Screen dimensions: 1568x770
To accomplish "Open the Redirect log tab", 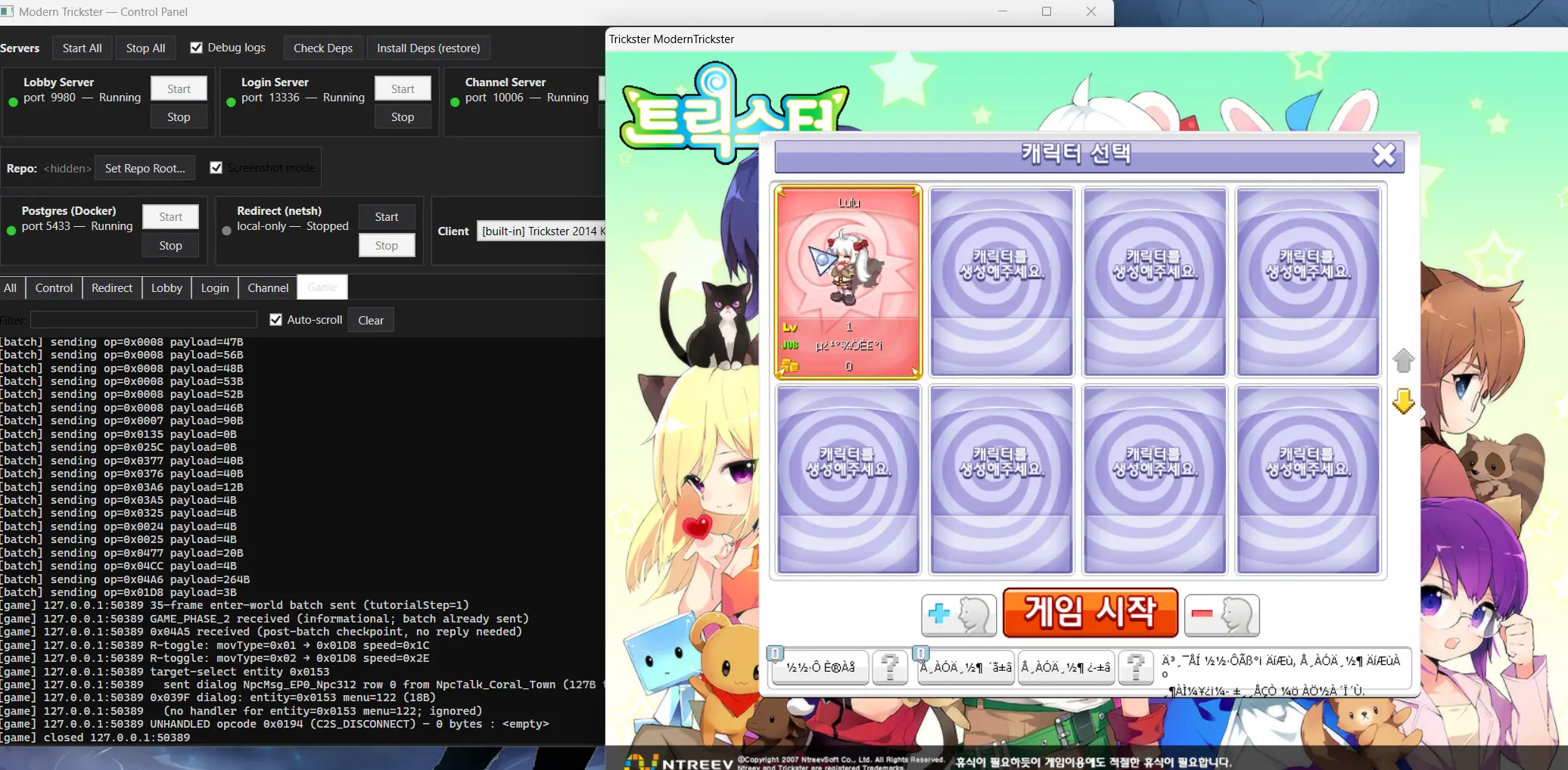I will click(x=112, y=288).
